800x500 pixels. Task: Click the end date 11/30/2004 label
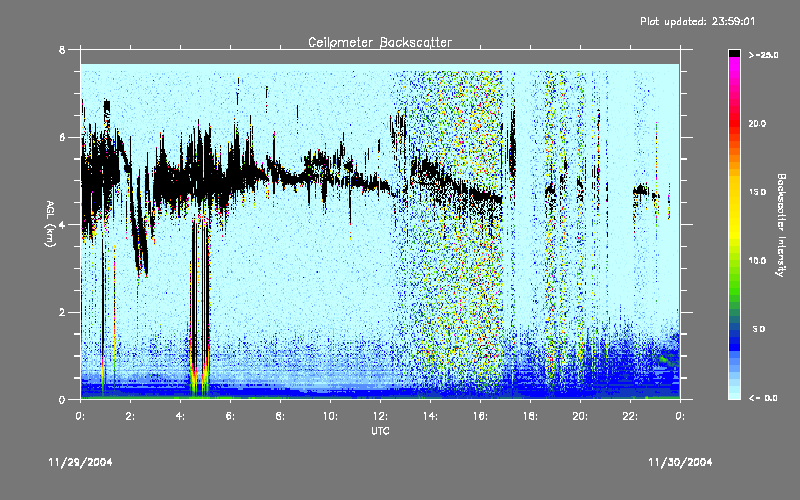(x=680, y=462)
